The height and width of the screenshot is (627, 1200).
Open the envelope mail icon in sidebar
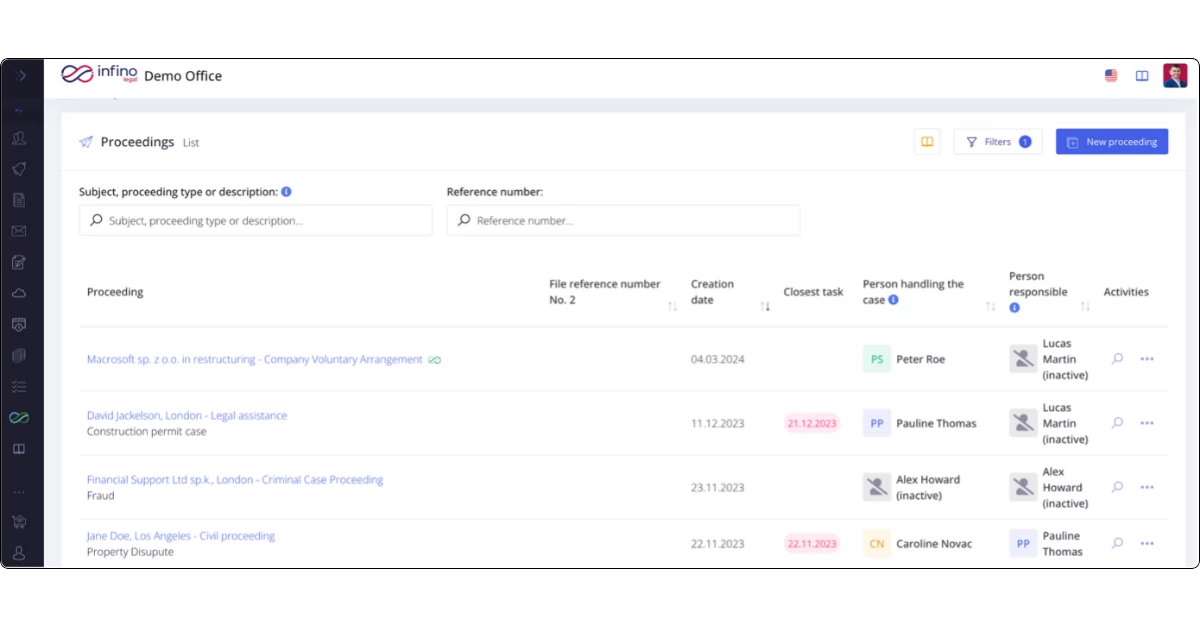tap(19, 231)
